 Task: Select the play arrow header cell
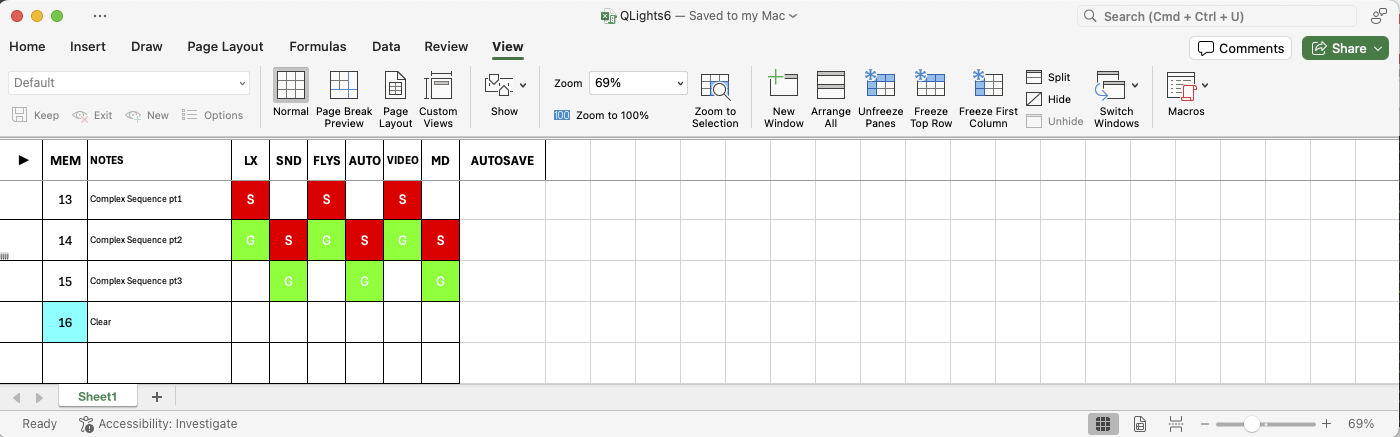21,160
